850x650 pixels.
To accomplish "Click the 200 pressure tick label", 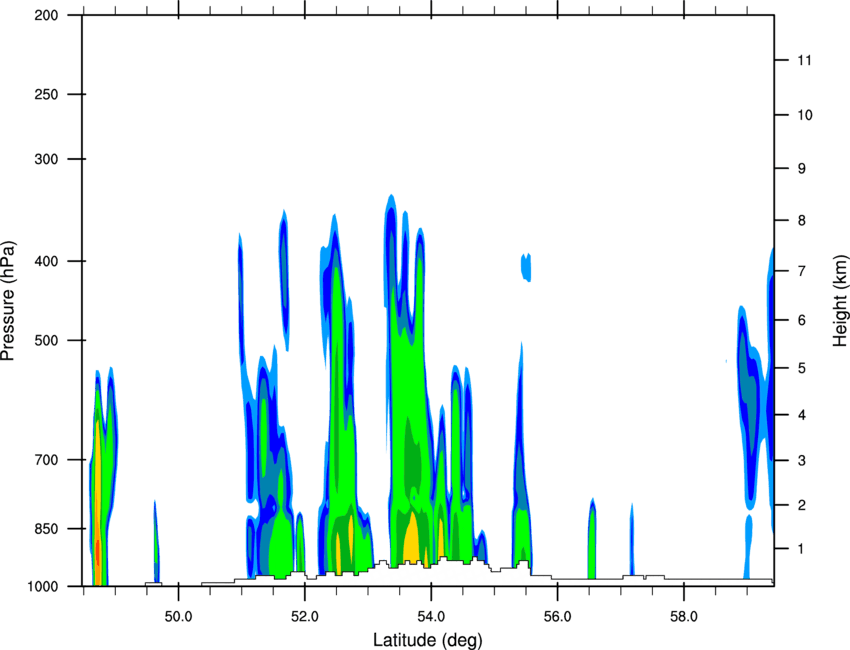I will pos(46,15).
